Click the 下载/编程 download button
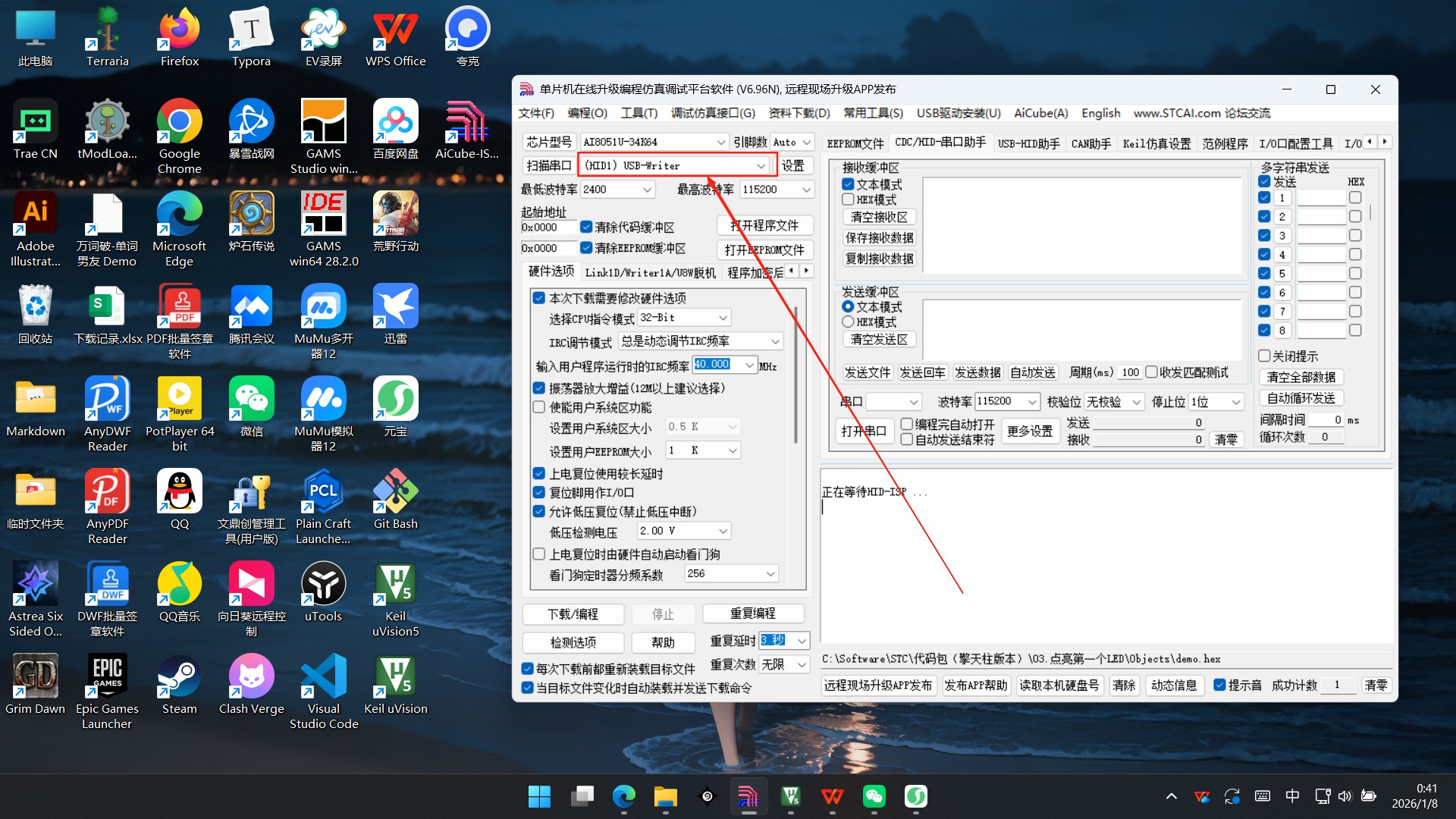The image size is (1456, 819). point(573,614)
